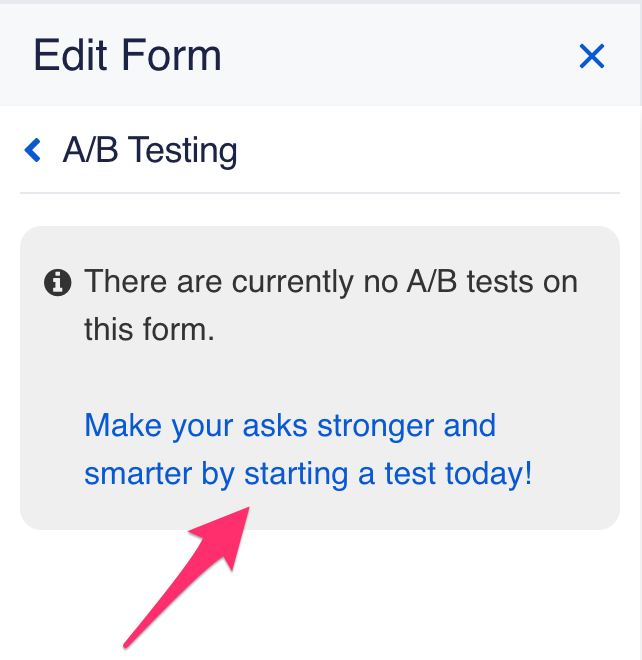Viewport: 642px width, 660px height.
Task: Click the A/B Testing heading
Action: click(150, 151)
